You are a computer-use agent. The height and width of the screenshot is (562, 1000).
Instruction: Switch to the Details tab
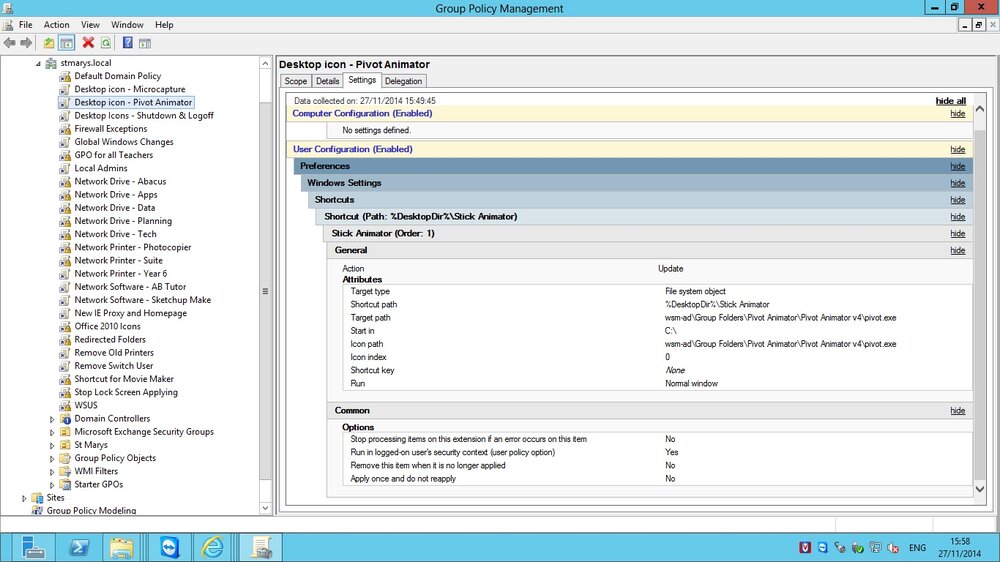328,81
